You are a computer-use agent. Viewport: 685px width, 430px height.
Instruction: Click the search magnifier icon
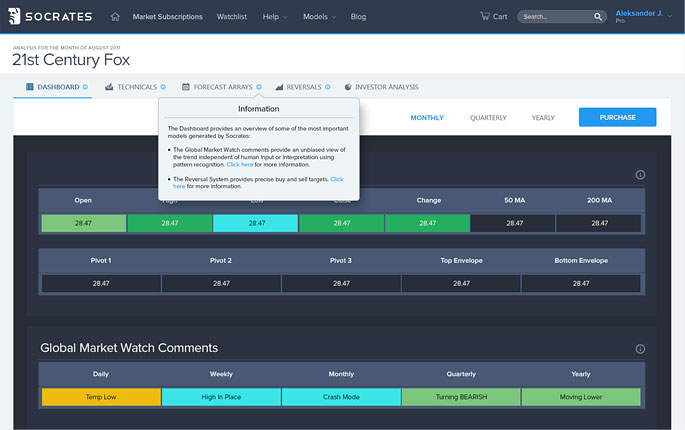click(x=598, y=17)
